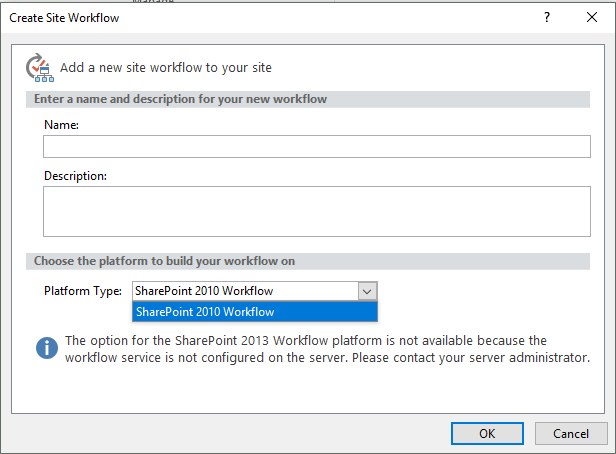This screenshot has height=454, width=616.
Task: Click the 'Create Site Workflow' title text
Action: [64, 18]
